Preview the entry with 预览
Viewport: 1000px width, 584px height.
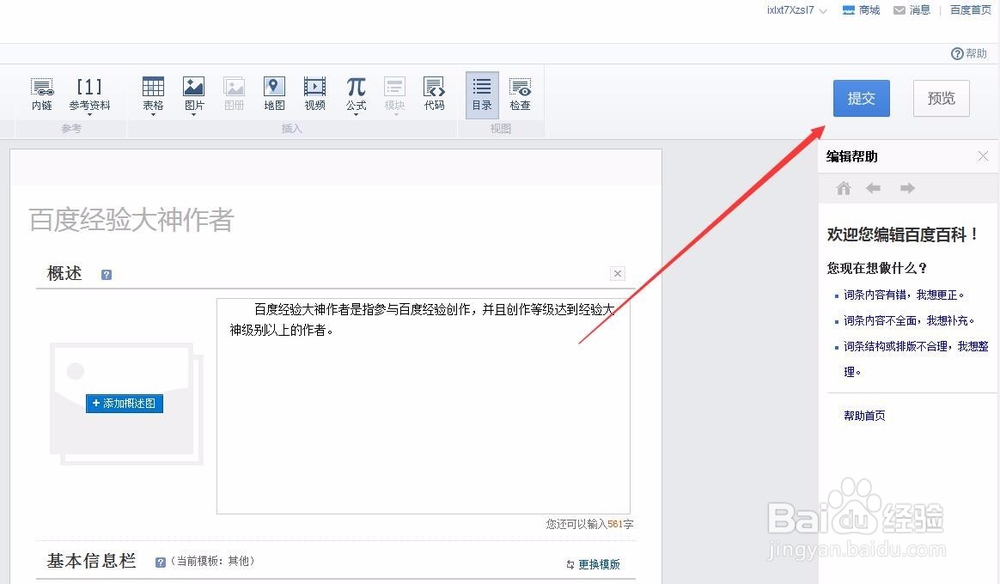click(x=941, y=98)
